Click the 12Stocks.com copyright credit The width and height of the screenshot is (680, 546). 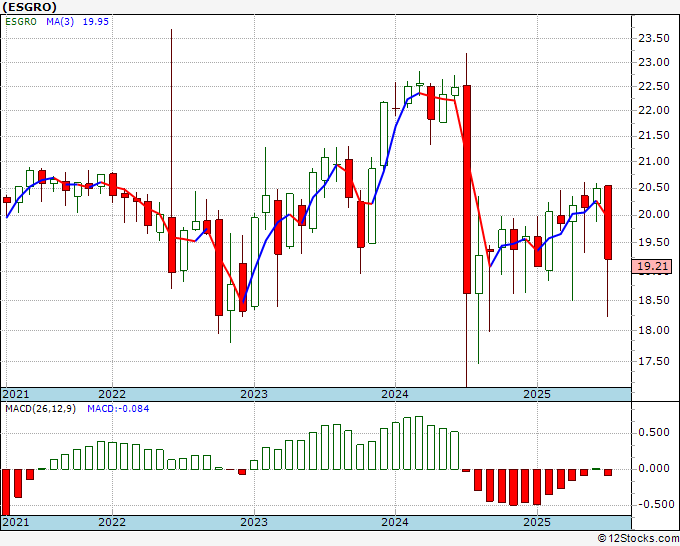[639, 538]
